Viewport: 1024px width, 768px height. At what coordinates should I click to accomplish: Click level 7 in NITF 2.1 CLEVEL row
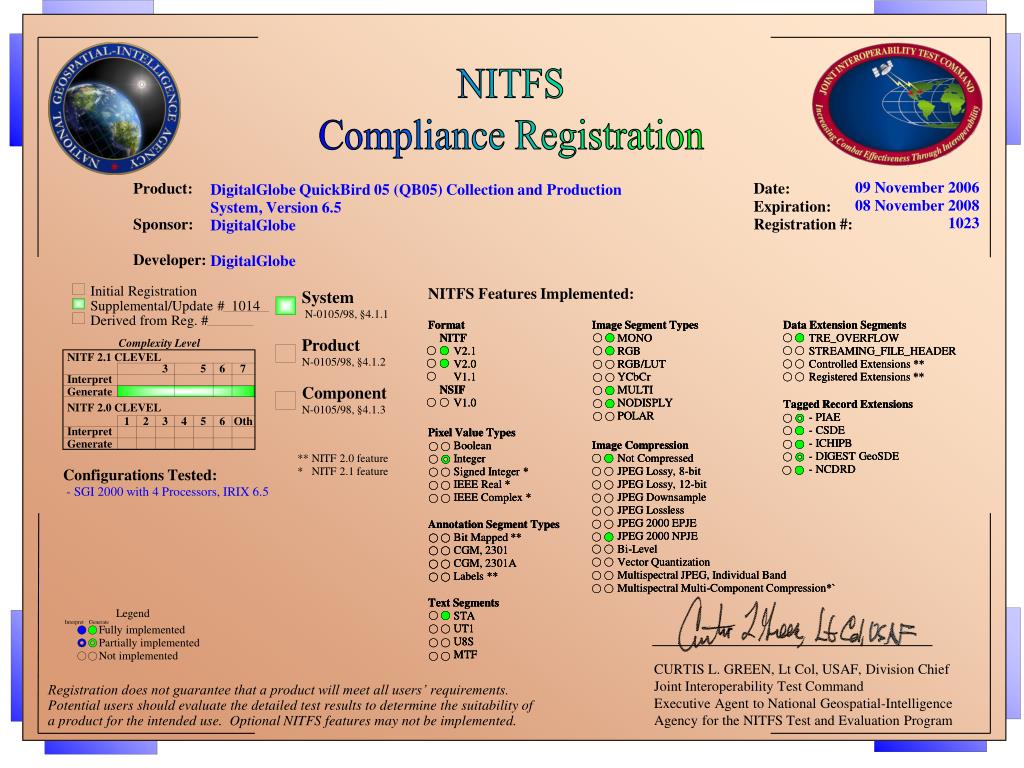[243, 369]
